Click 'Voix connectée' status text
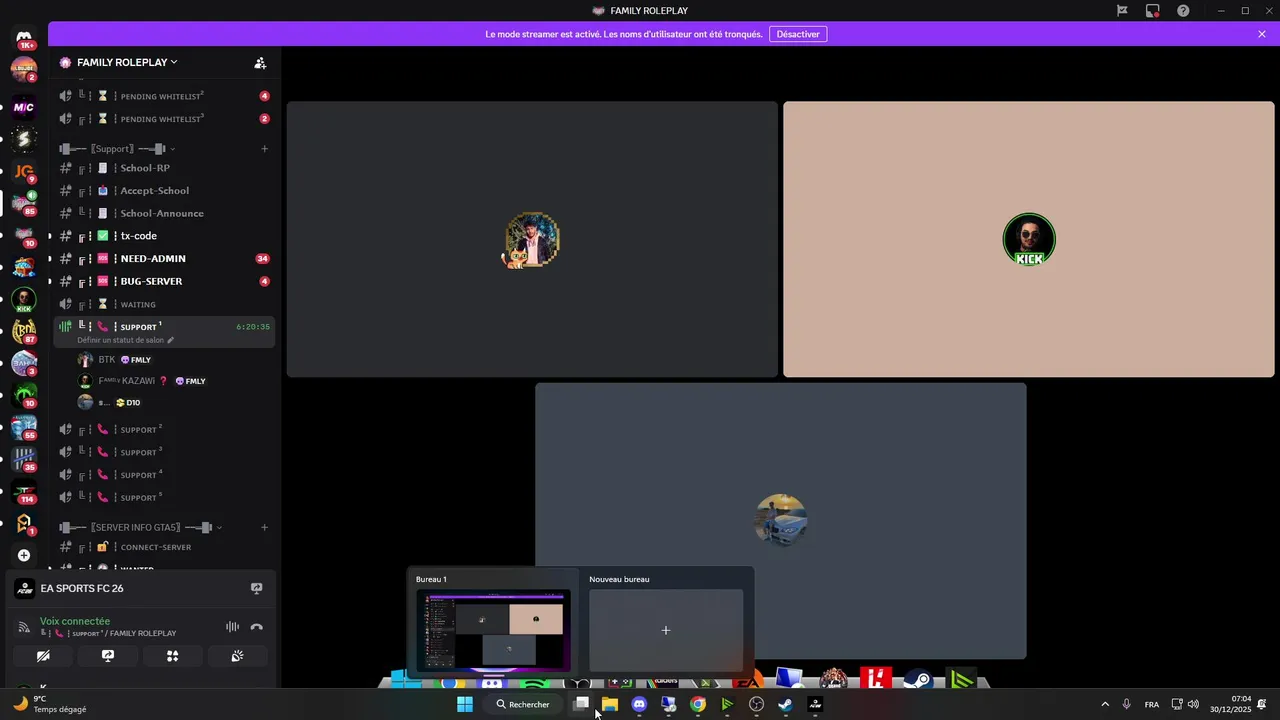This screenshot has width=1280, height=720. point(75,621)
